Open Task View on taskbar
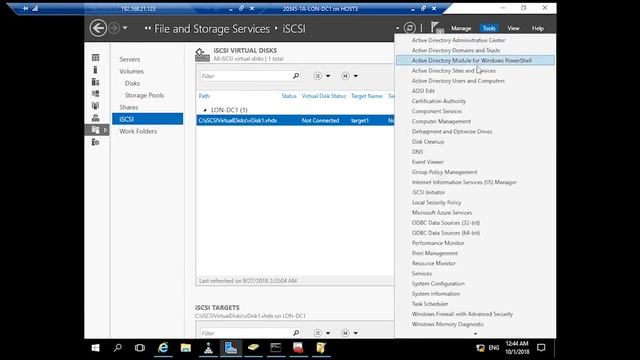This screenshot has width=640, height=360. (x=140, y=348)
